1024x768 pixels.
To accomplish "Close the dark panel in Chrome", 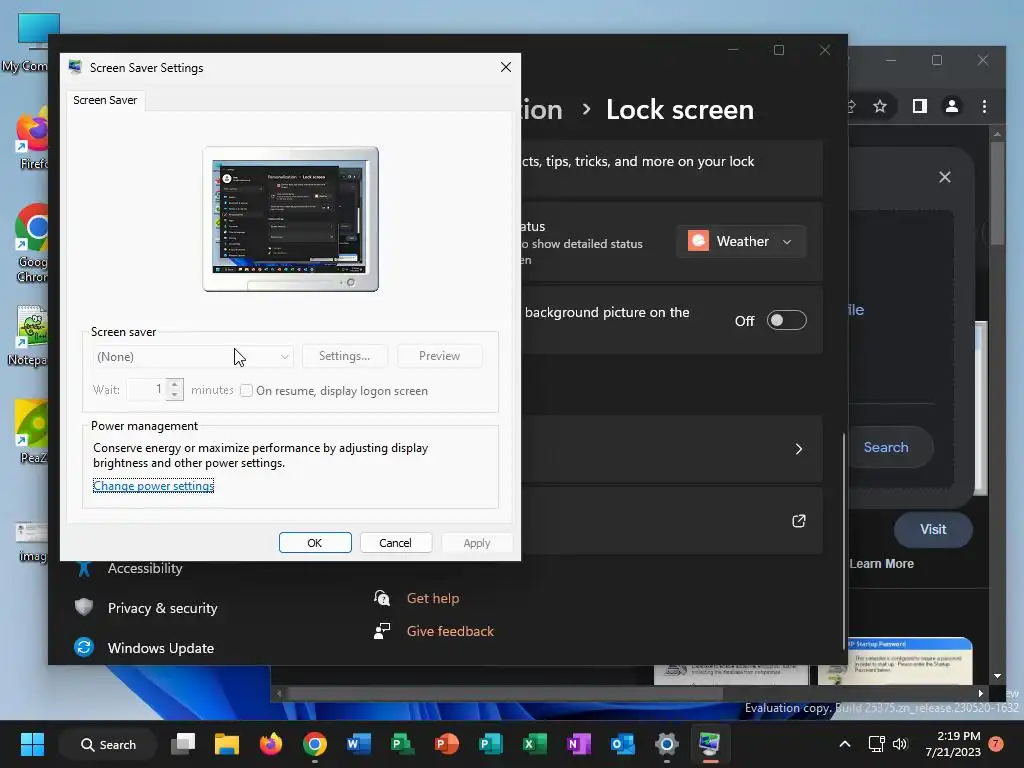I will (x=944, y=177).
